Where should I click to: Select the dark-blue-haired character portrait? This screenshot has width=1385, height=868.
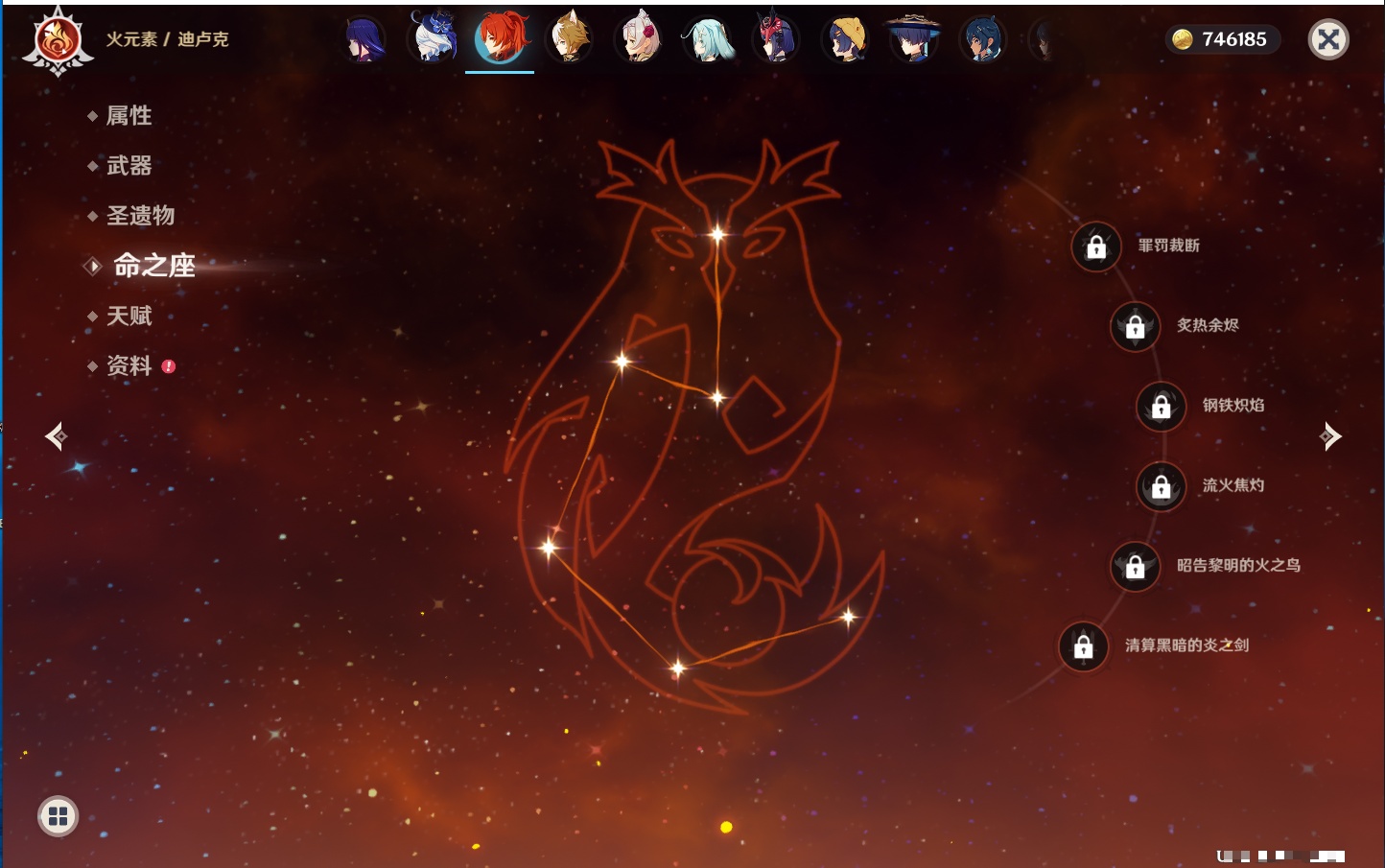point(982,39)
